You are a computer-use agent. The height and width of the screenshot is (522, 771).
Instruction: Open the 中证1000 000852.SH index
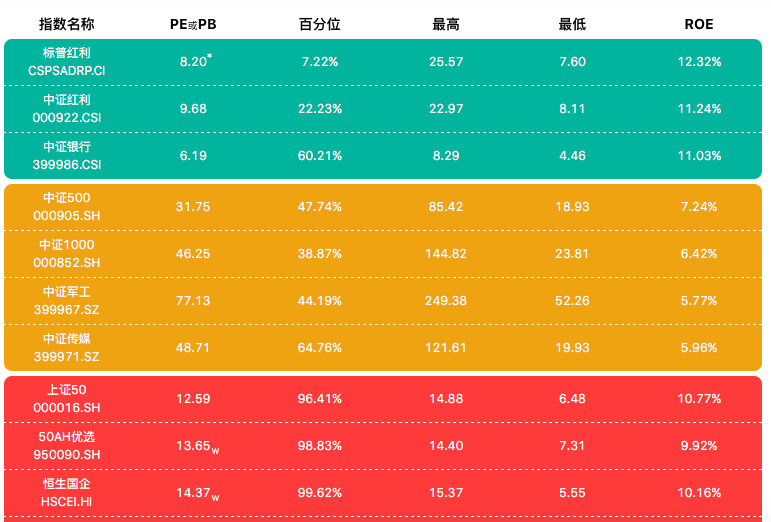click(67, 253)
